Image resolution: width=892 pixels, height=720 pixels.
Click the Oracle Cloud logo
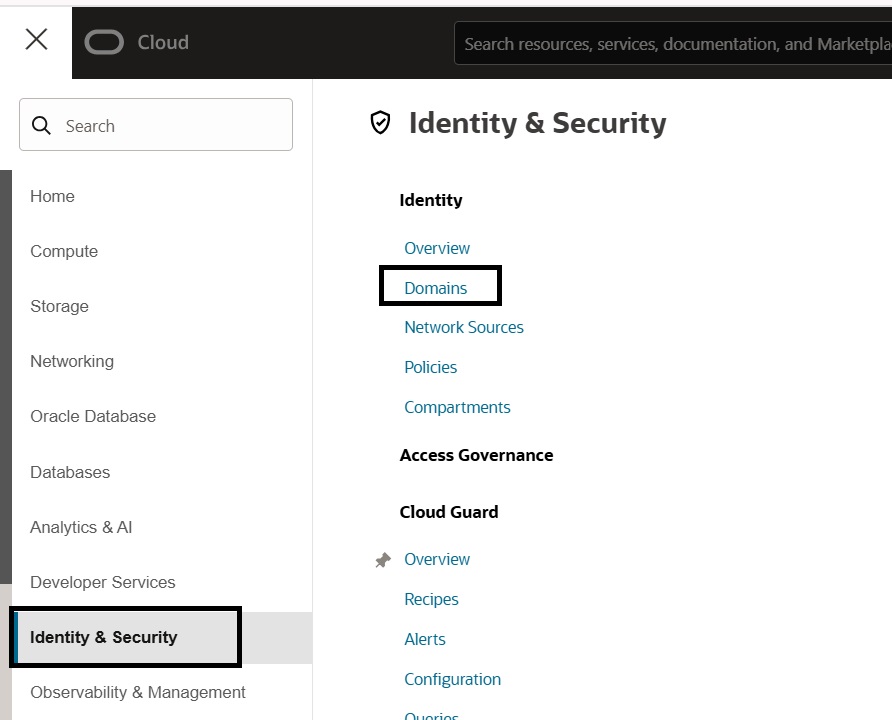(136, 42)
